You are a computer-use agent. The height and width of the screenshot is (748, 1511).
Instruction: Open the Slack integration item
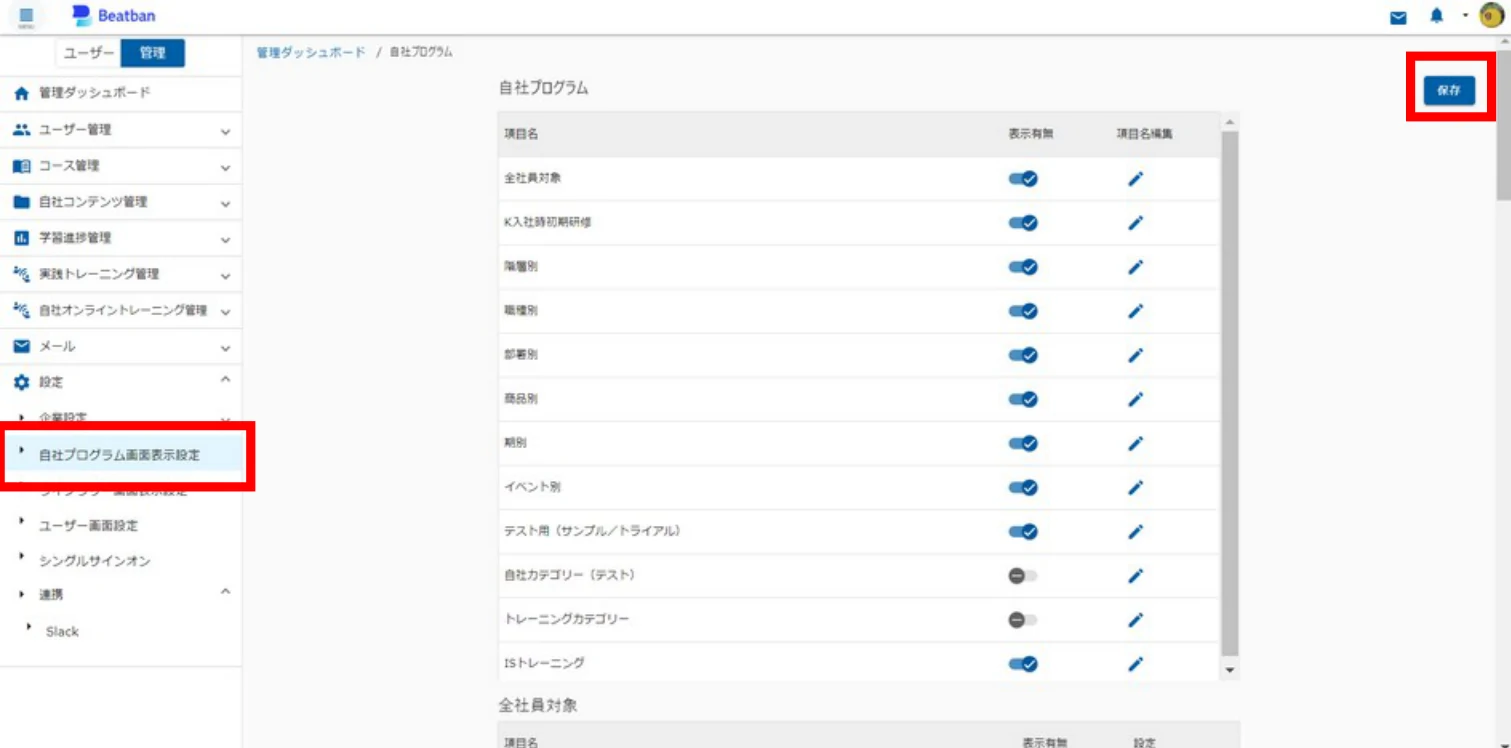(62, 632)
